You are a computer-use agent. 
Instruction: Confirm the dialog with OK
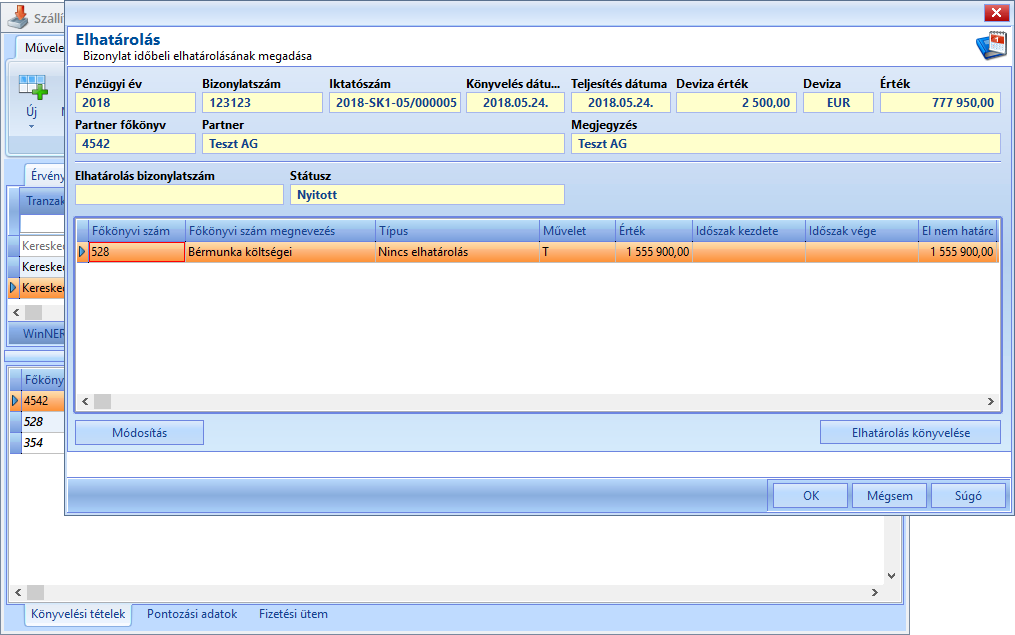coord(810,496)
